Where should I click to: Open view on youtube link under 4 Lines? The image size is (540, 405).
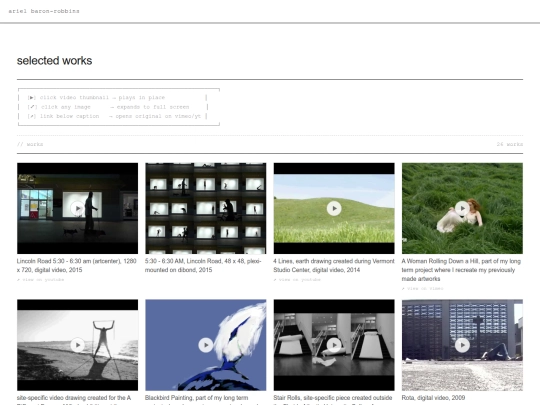click(297, 280)
